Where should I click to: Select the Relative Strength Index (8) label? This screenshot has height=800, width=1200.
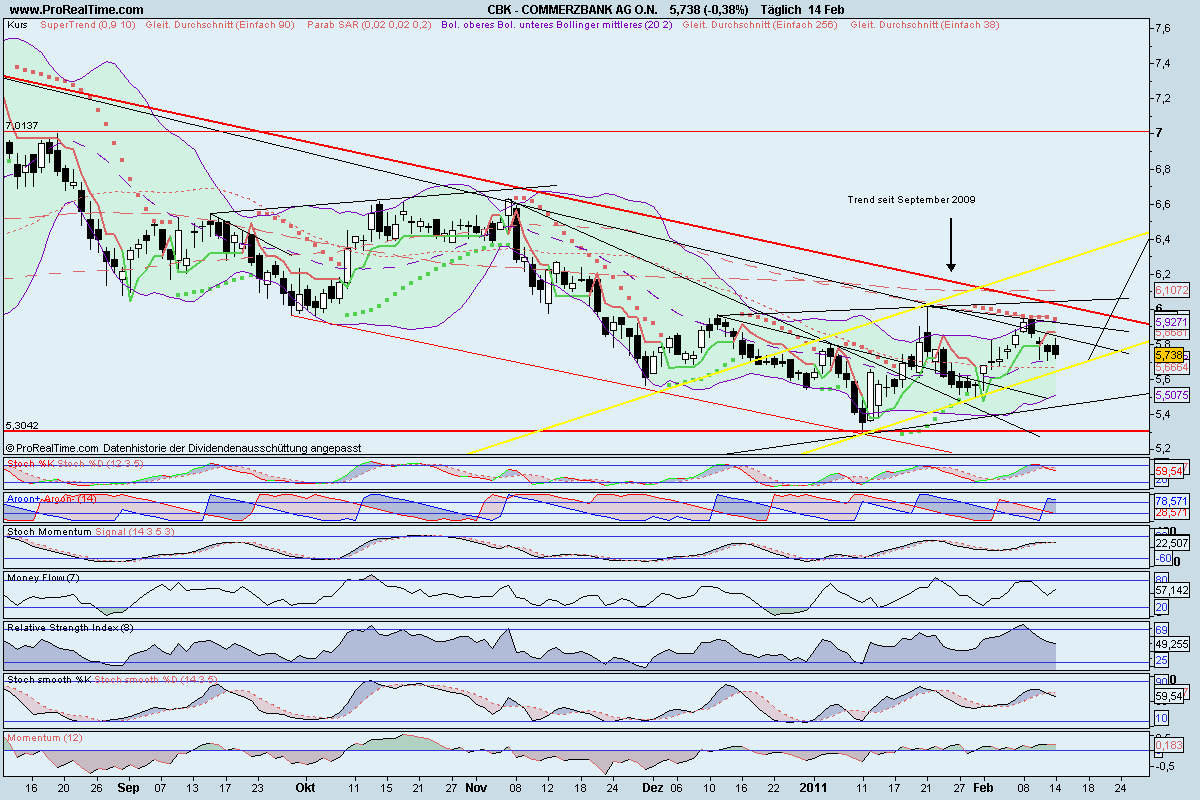tap(69, 628)
